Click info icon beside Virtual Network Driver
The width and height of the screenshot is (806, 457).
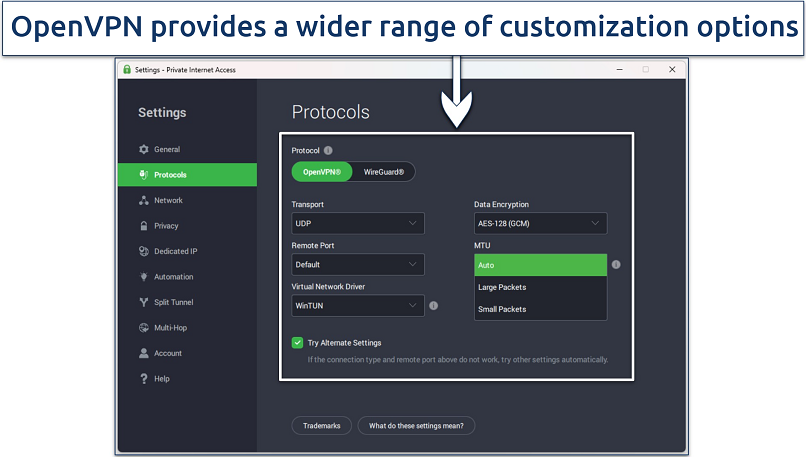pyautogui.click(x=433, y=306)
